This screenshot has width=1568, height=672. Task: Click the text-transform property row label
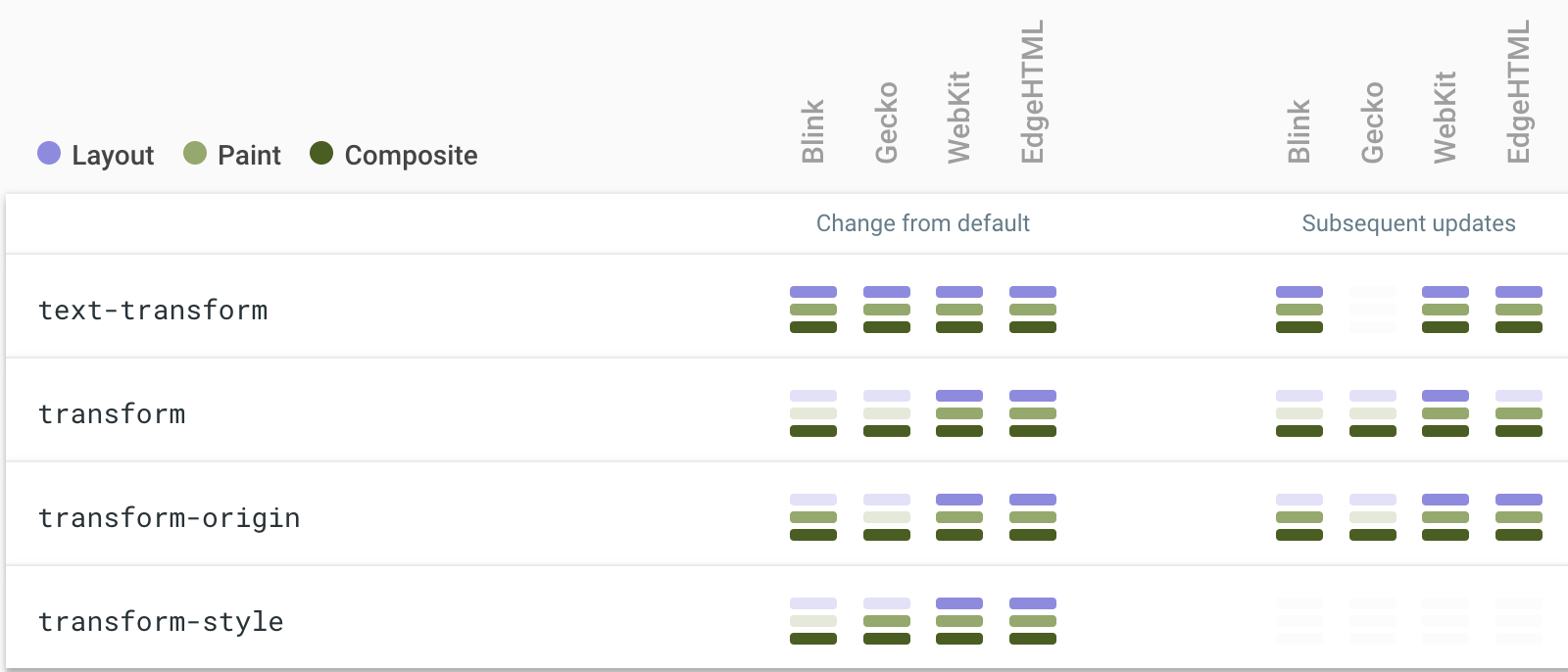click(153, 311)
